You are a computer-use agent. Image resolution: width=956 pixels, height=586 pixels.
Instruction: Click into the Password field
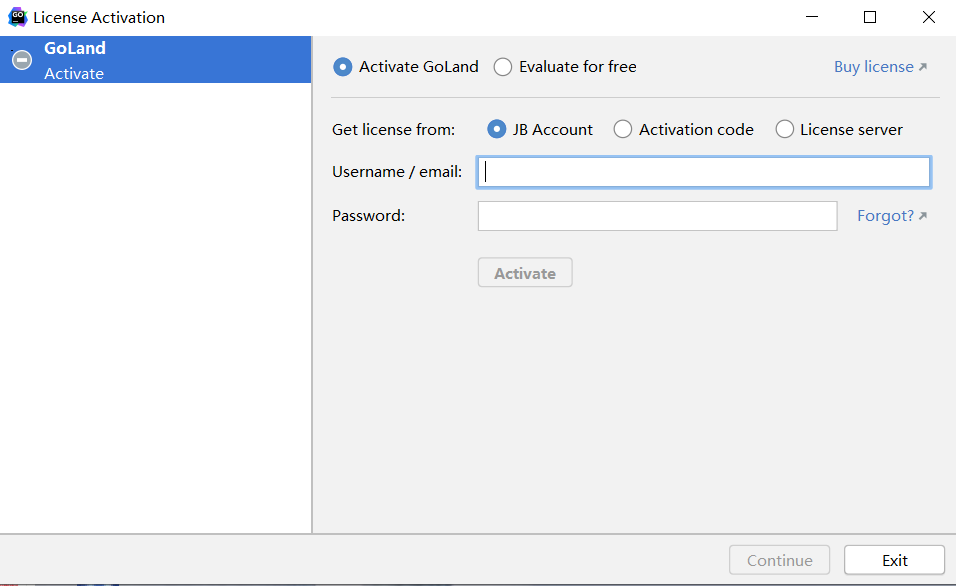(657, 216)
